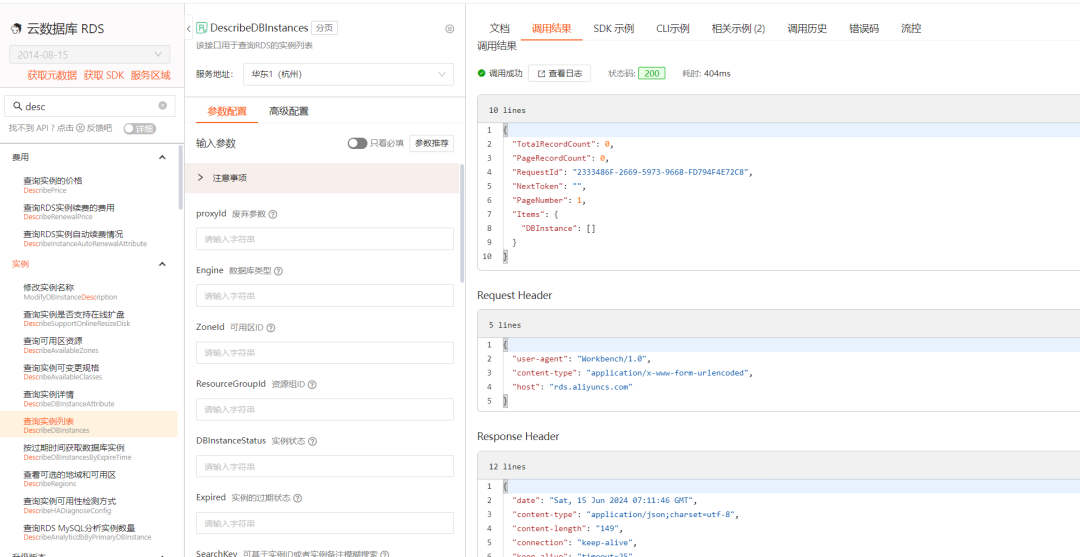Toggle the 详细 detail switch

[140, 129]
